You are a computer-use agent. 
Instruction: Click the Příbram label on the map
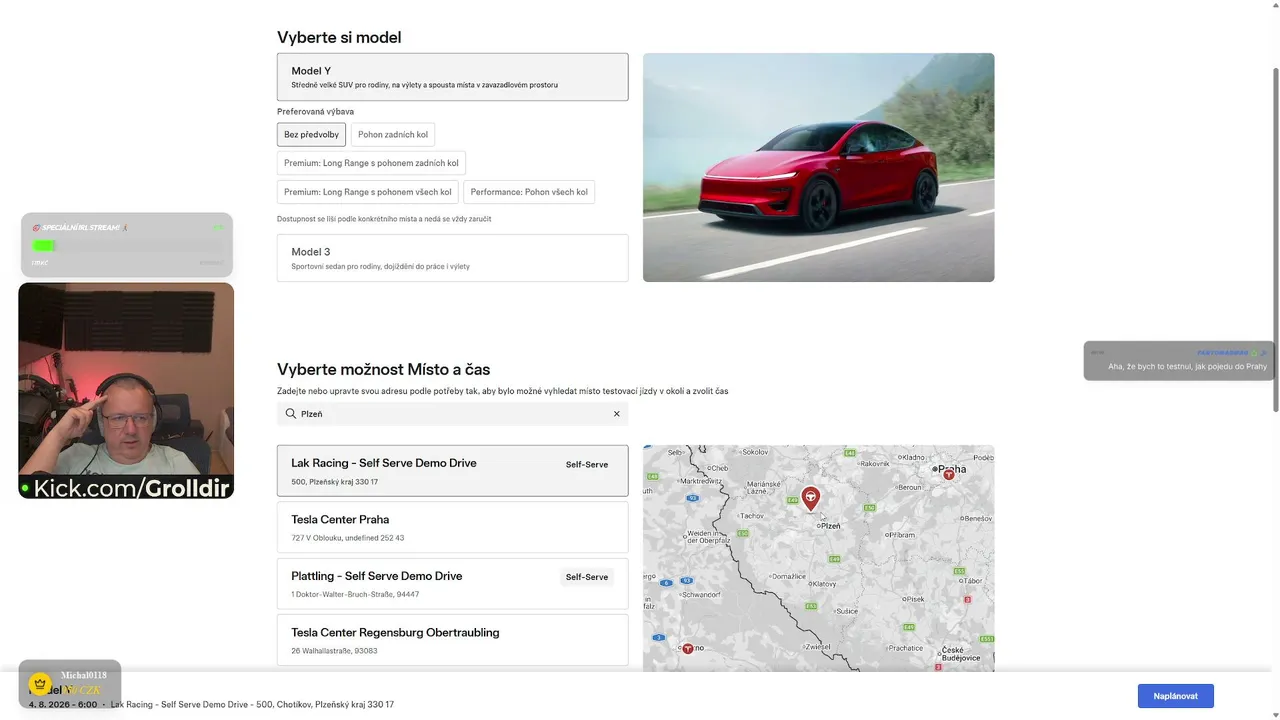[x=902, y=535]
